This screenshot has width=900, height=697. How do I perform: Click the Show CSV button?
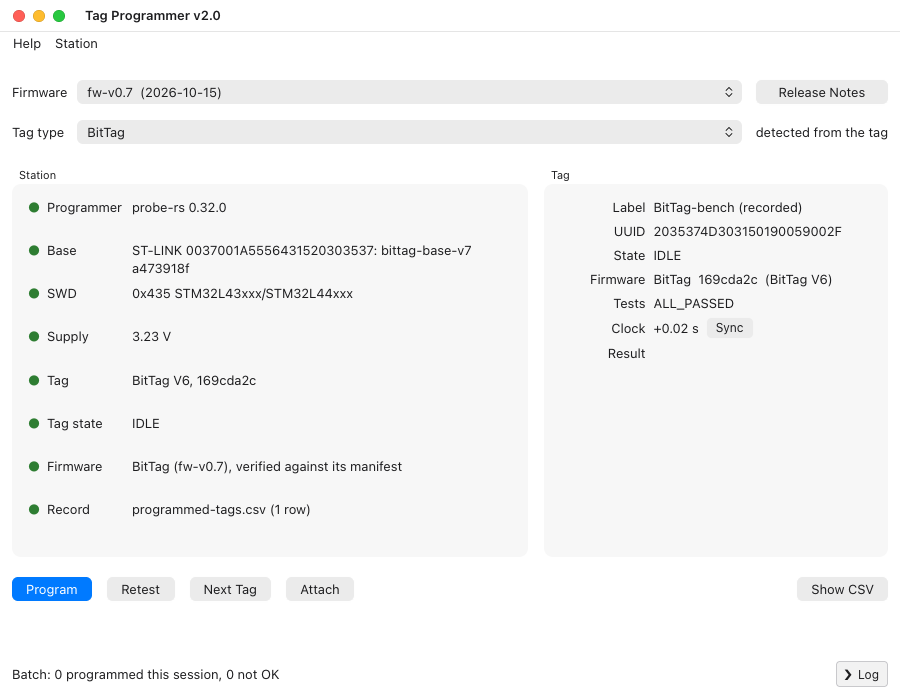[x=842, y=589]
